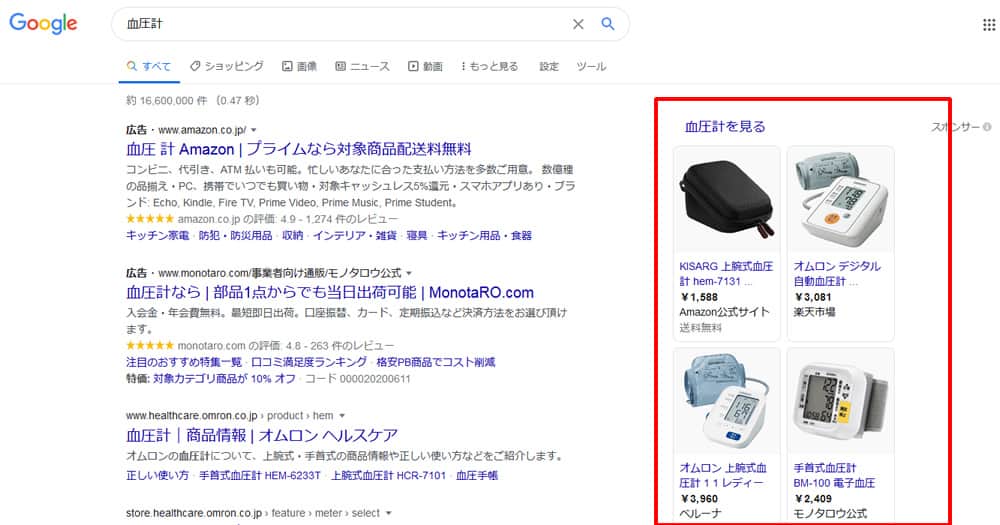Expand dropdown arrow next to monotaro.com ad URL
The width and height of the screenshot is (1000, 525).
409,274
